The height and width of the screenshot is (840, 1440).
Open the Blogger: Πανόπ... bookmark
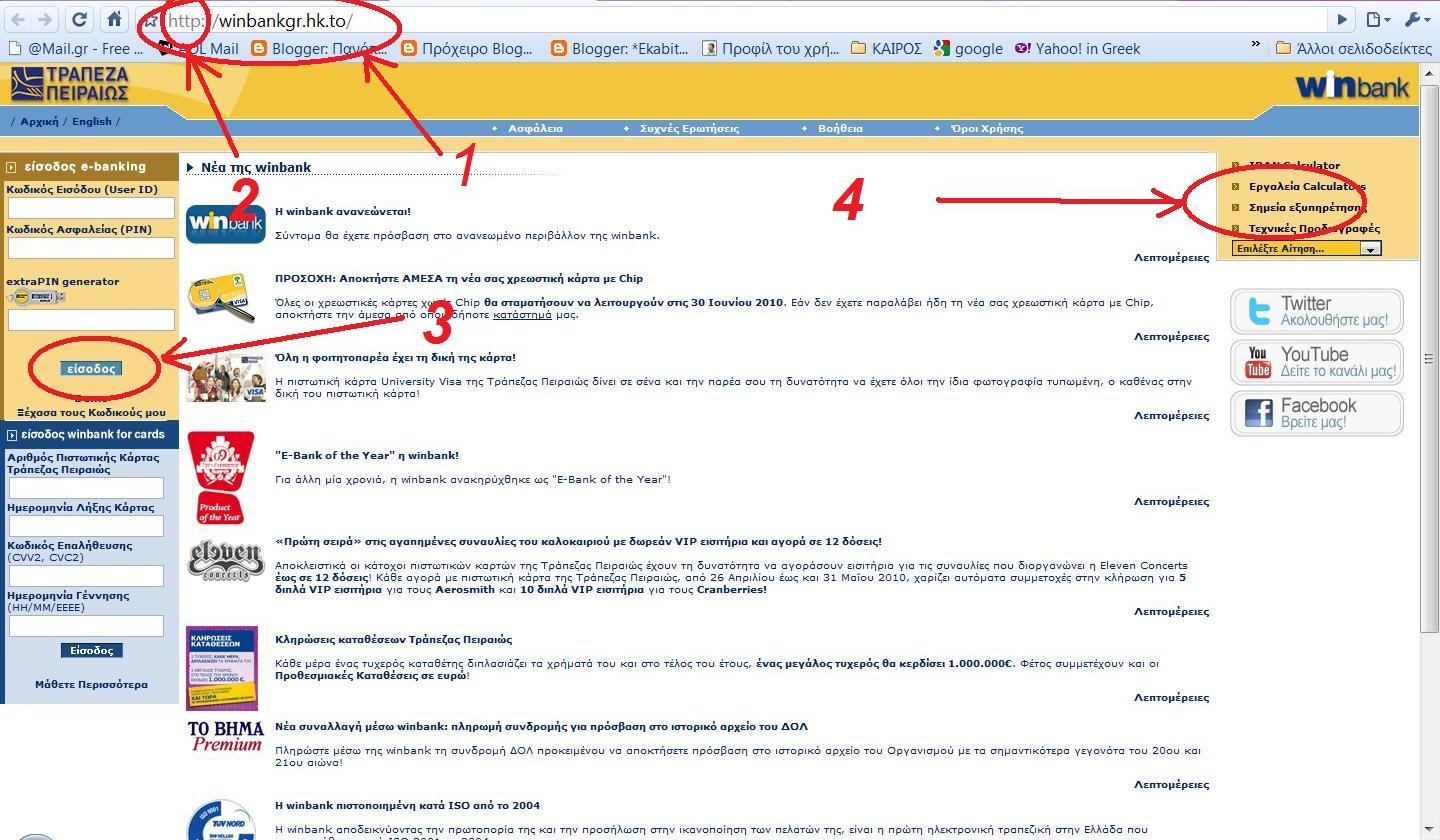coord(319,48)
